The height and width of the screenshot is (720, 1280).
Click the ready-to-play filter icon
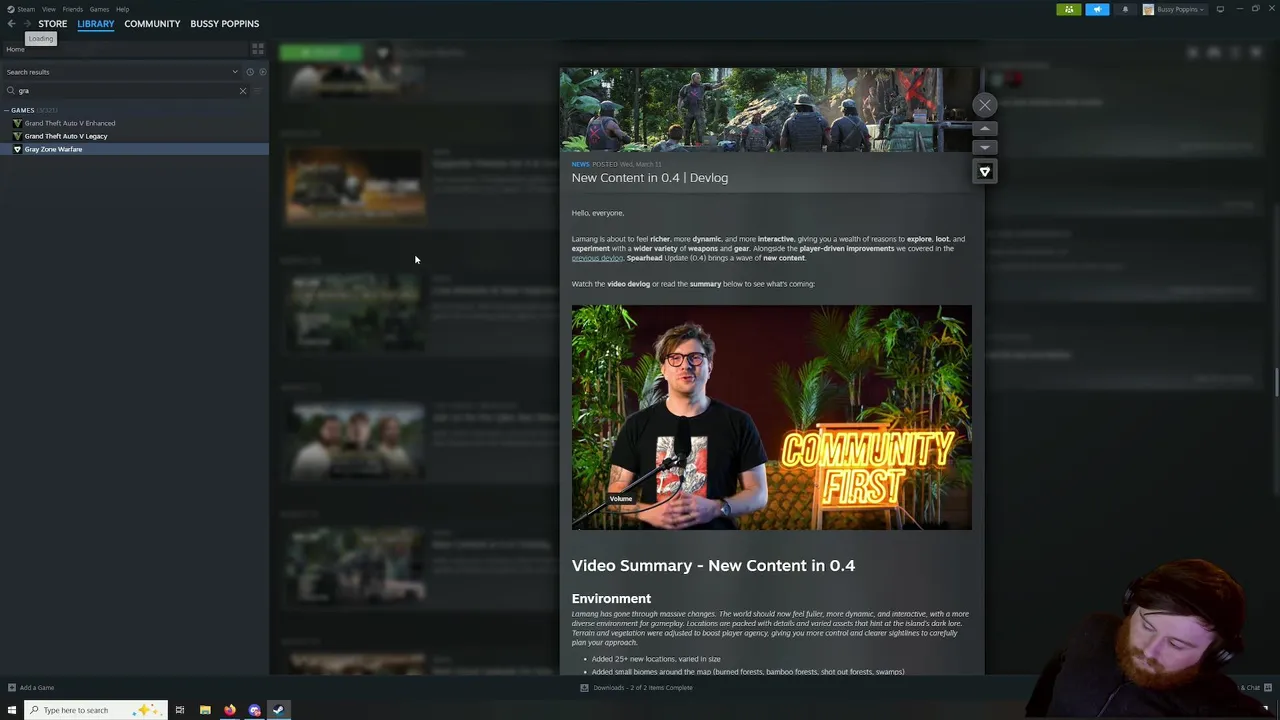click(x=263, y=72)
